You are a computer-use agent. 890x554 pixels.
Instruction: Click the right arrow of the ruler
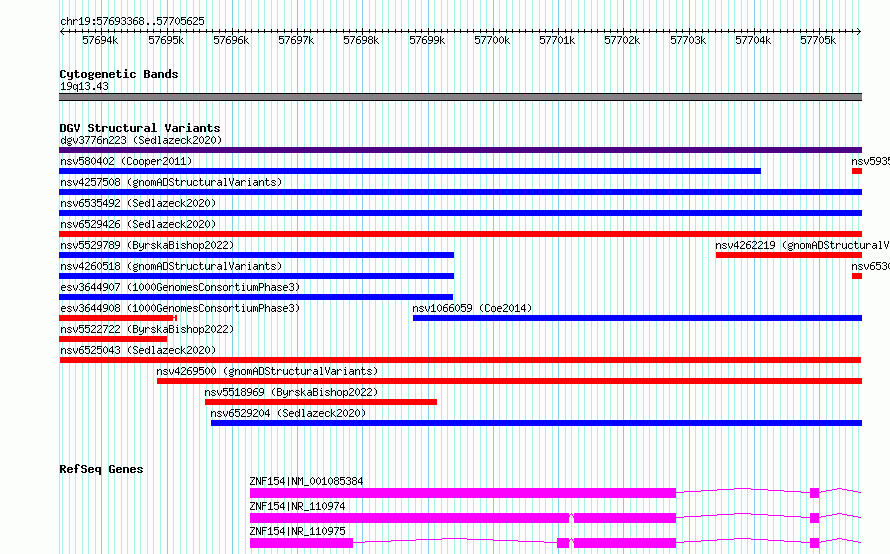pos(859,31)
